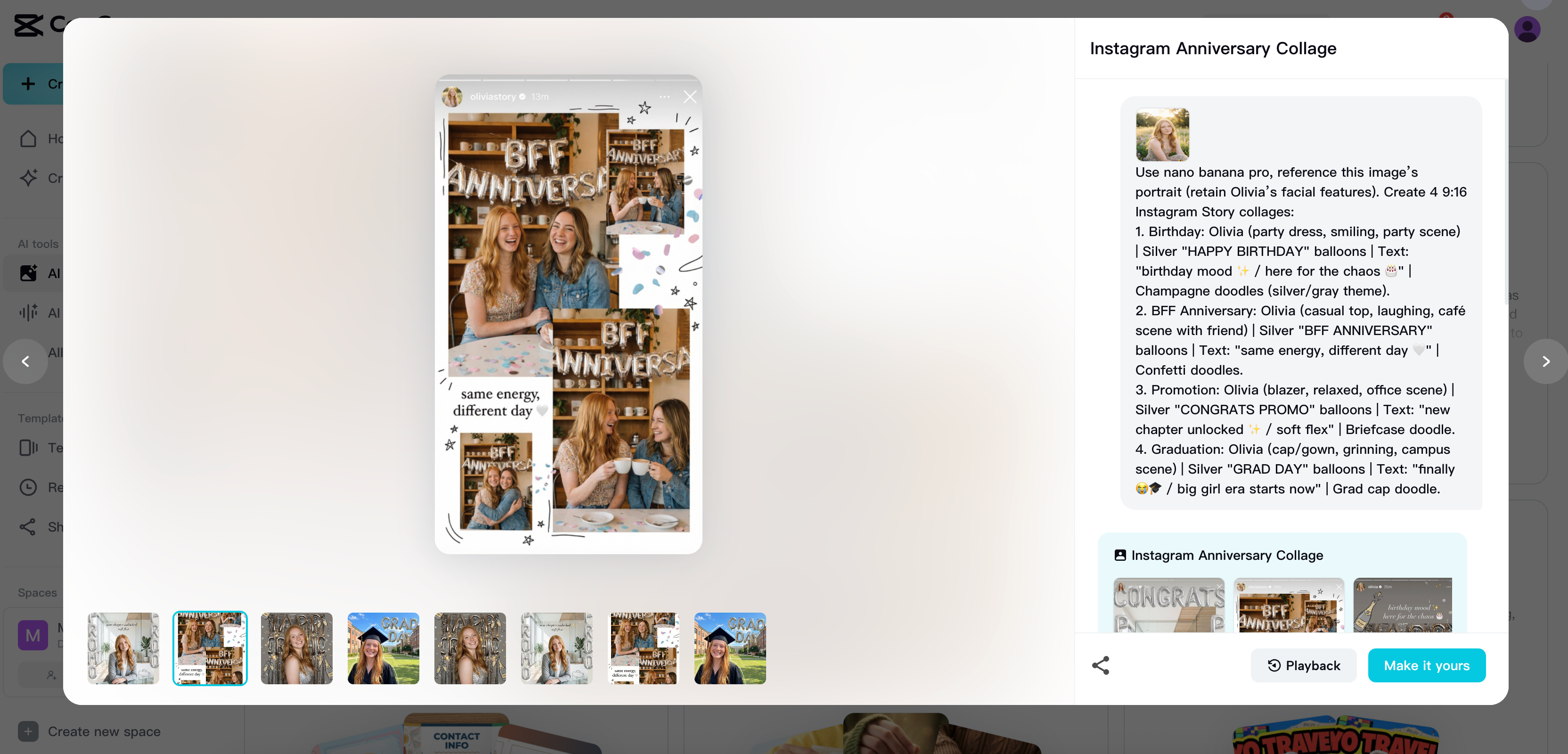This screenshot has height=754, width=1568.
Task: Click the Instagram Anniversary Collage panel heading
Action: [1213, 48]
